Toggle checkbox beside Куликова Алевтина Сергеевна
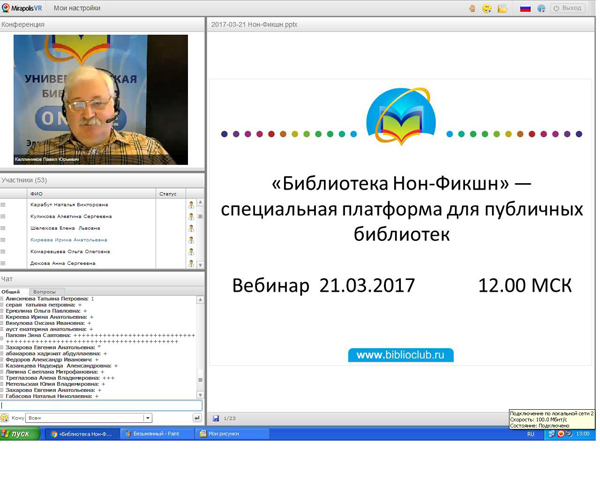Viewport: 600px width, 480px height. [3, 217]
